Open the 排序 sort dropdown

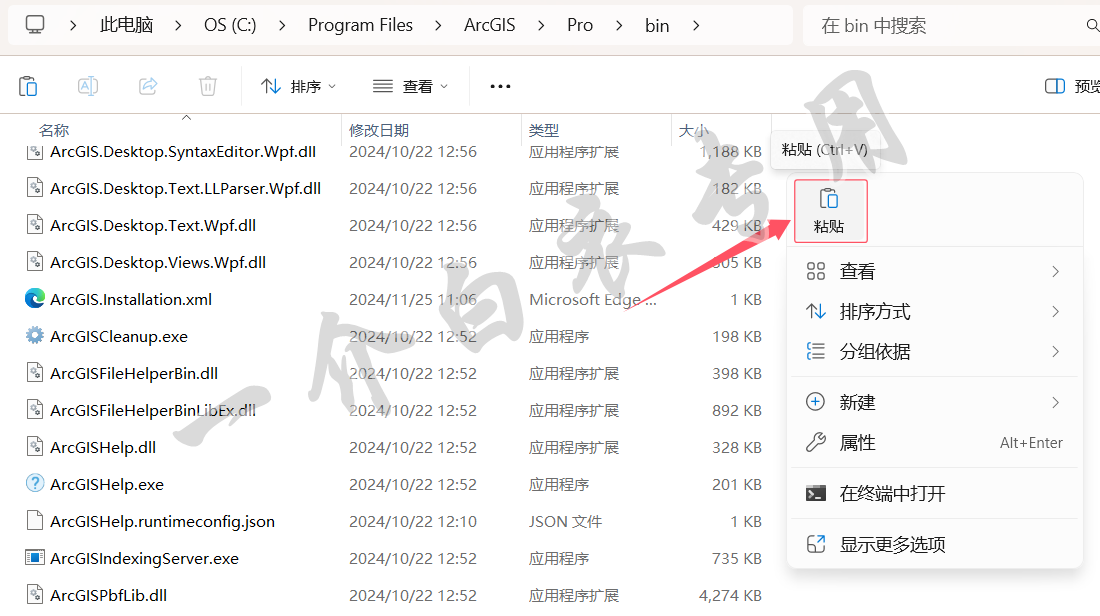click(x=298, y=86)
